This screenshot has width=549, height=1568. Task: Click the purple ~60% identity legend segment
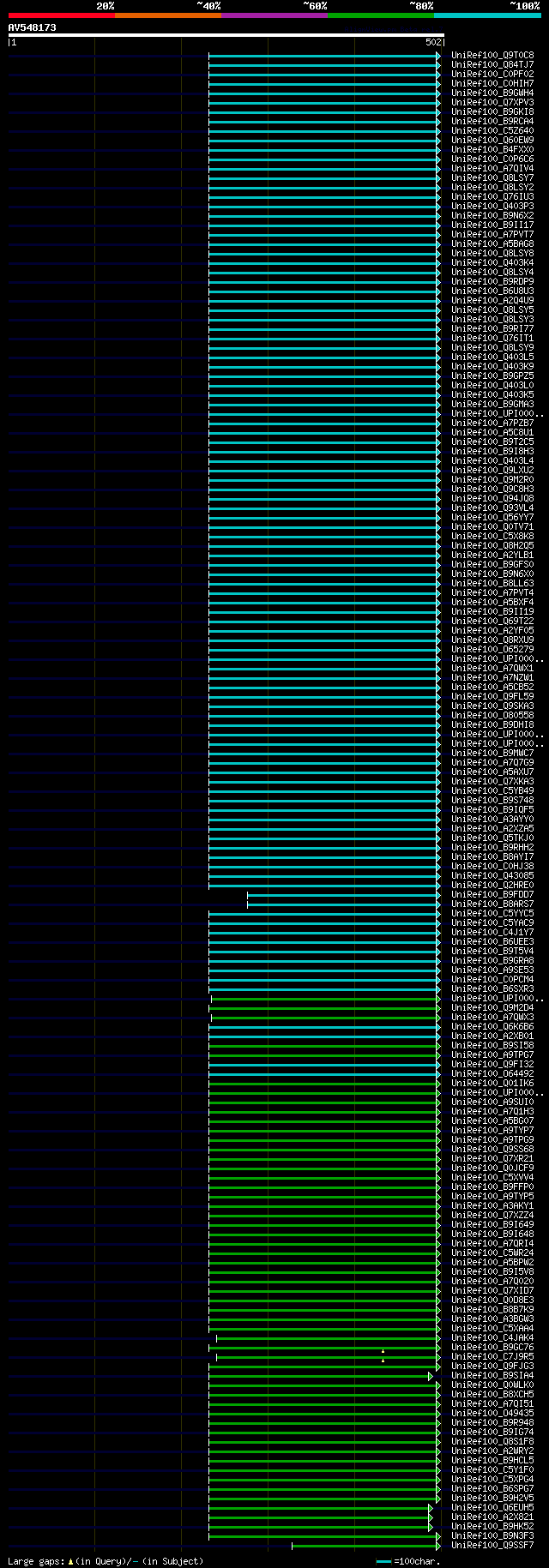pos(274,15)
